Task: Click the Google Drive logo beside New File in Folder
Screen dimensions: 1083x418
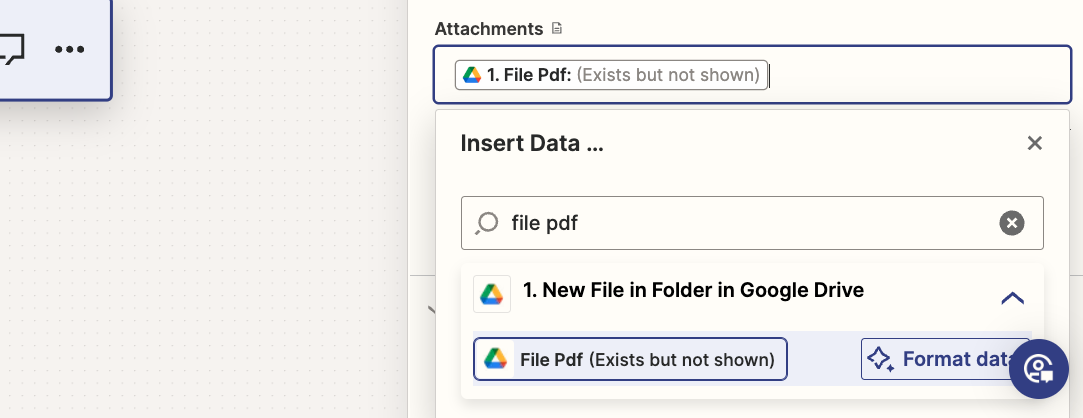Action: click(x=492, y=294)
